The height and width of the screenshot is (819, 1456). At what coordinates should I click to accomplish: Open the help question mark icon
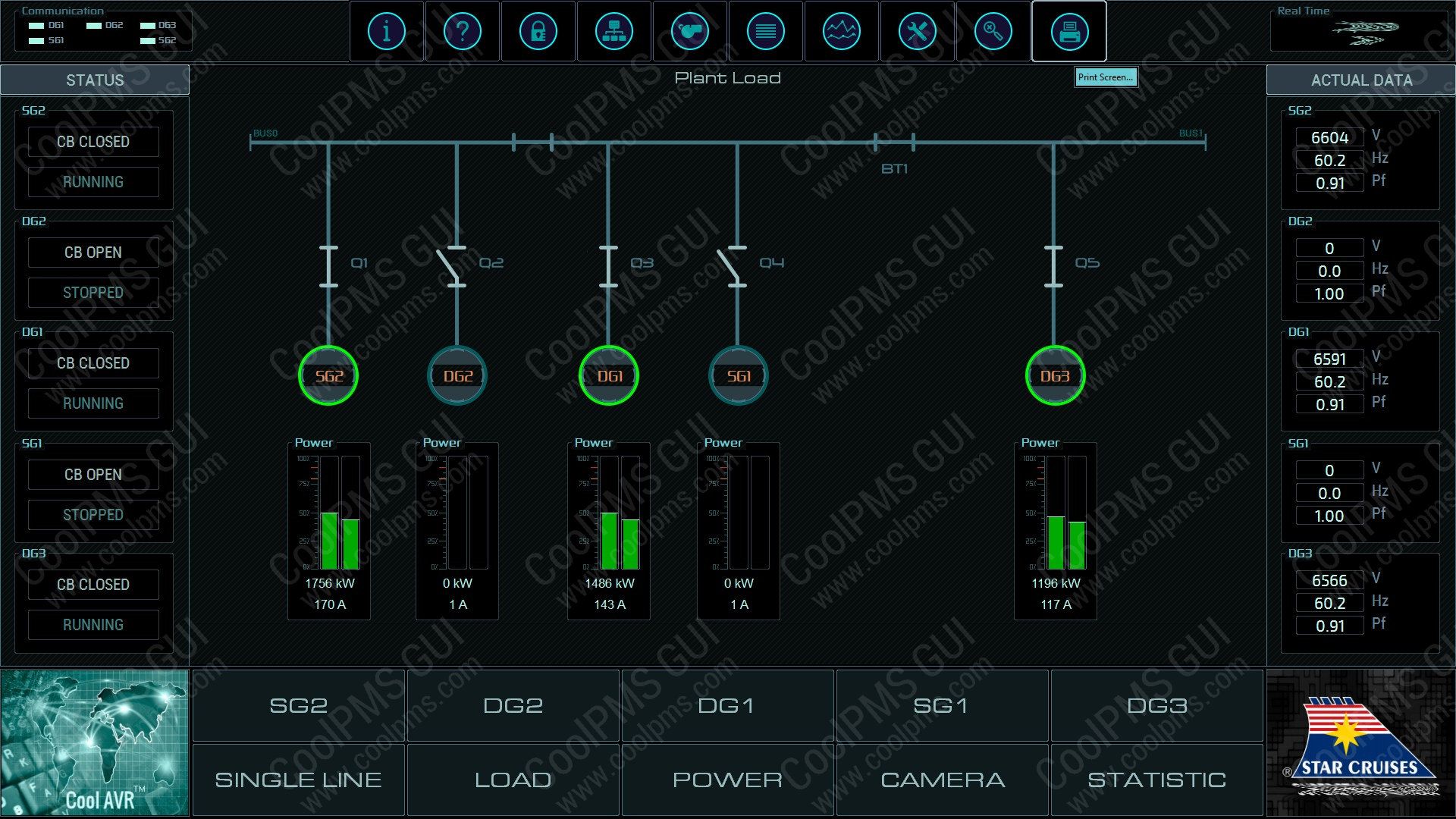462,31
